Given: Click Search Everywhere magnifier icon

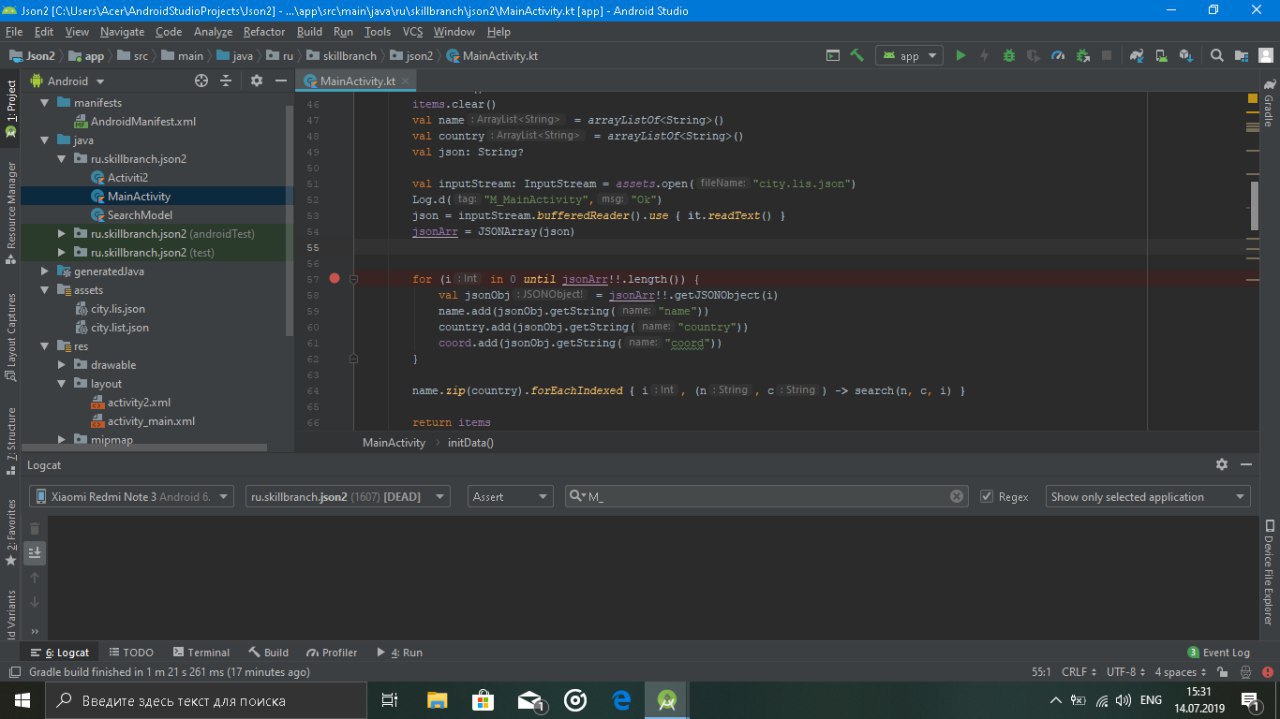Looking at the screenshot, I should [1217, 56].
